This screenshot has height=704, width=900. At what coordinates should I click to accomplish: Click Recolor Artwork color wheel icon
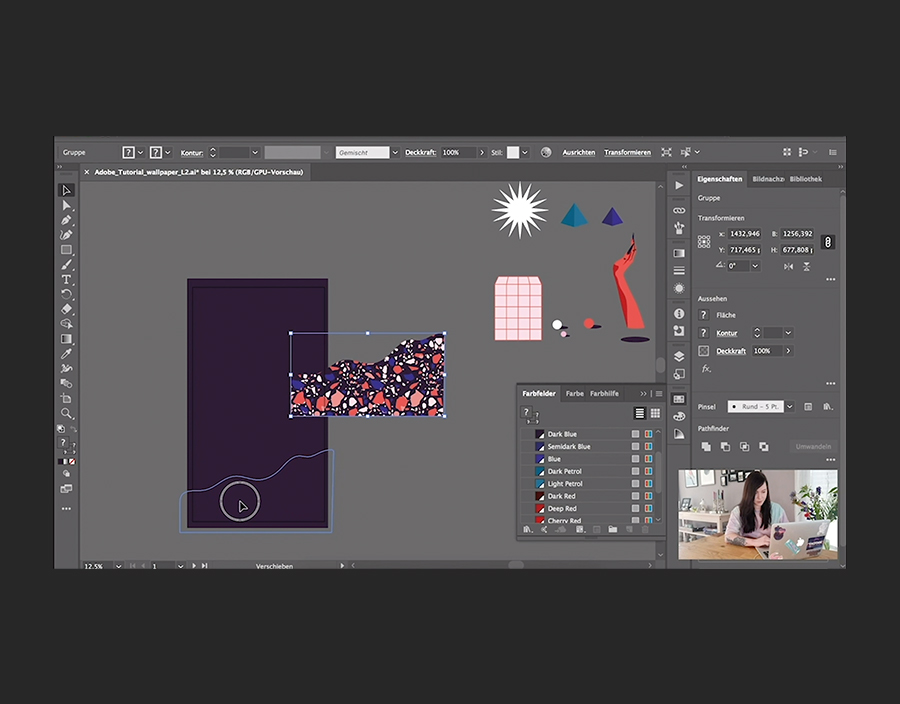546,152
